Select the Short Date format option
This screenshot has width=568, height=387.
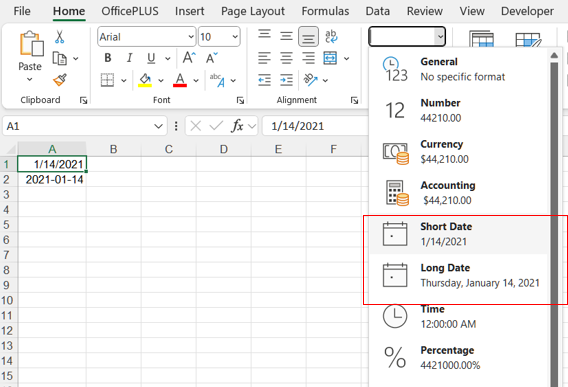(459, 234)
